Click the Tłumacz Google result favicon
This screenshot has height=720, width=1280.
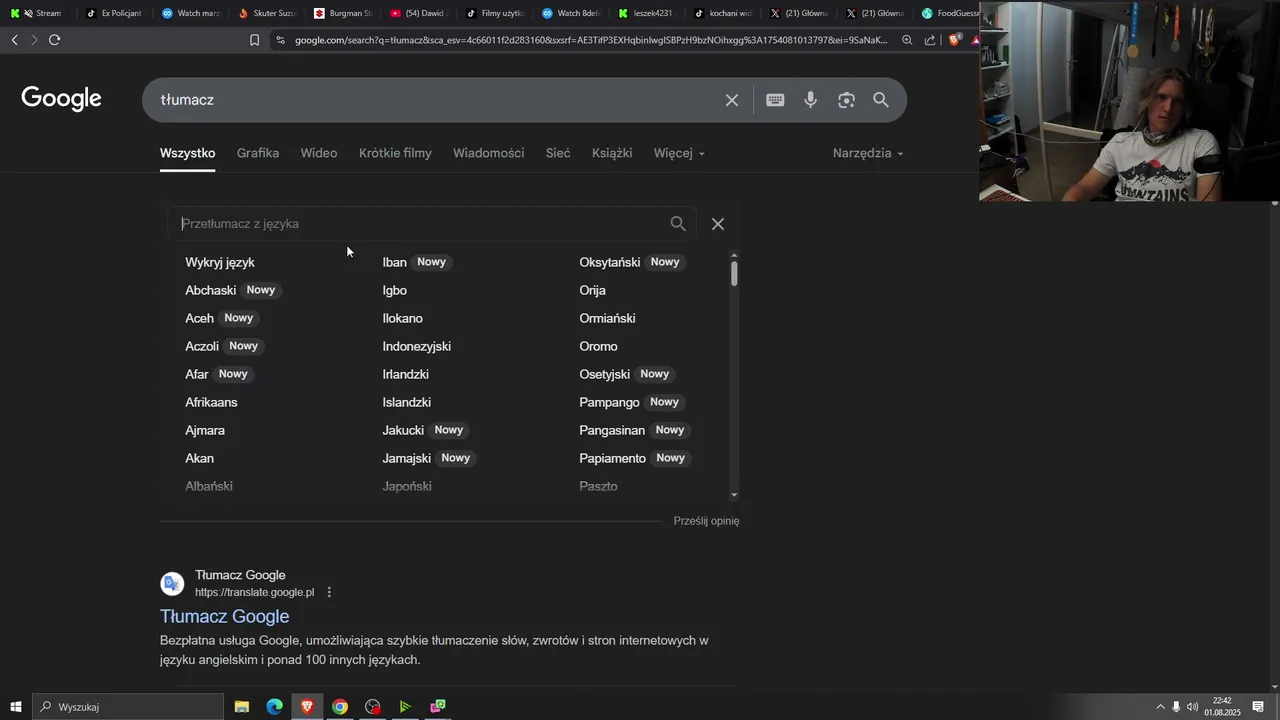coord(173,584)
